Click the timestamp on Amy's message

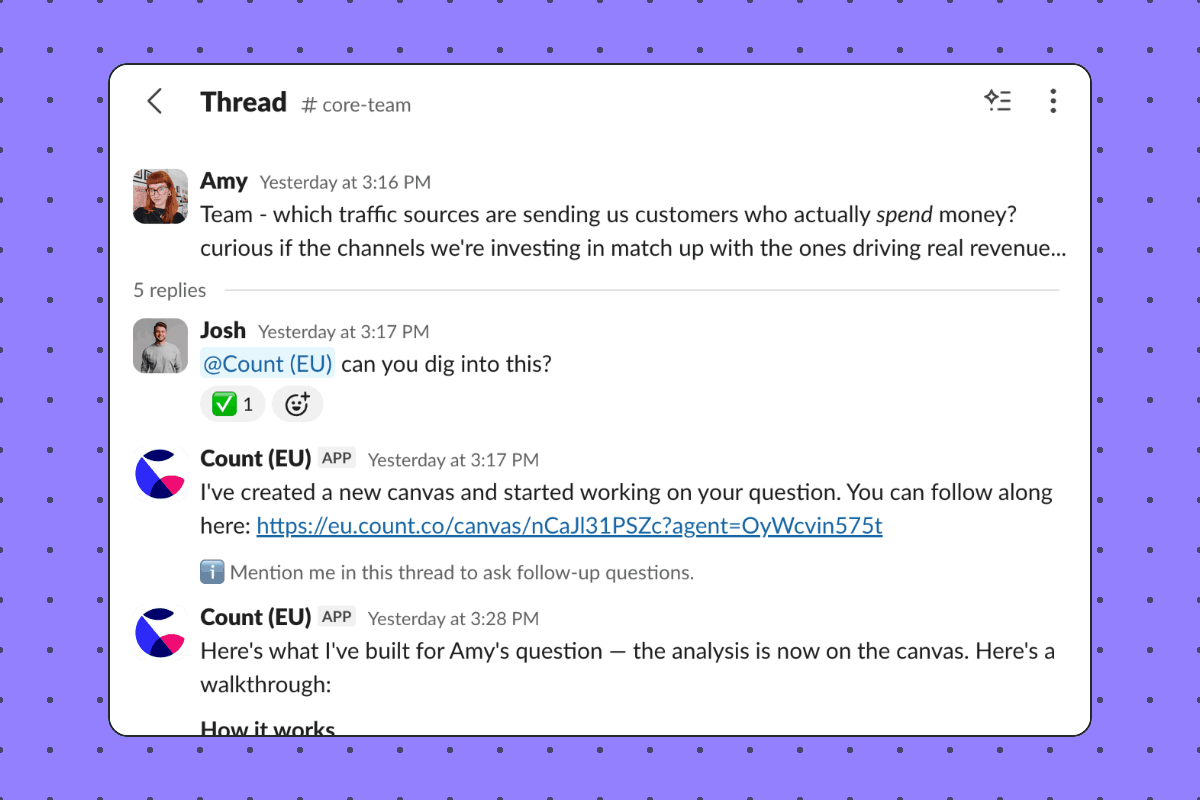pyautogui.click(x=344, y=181)
